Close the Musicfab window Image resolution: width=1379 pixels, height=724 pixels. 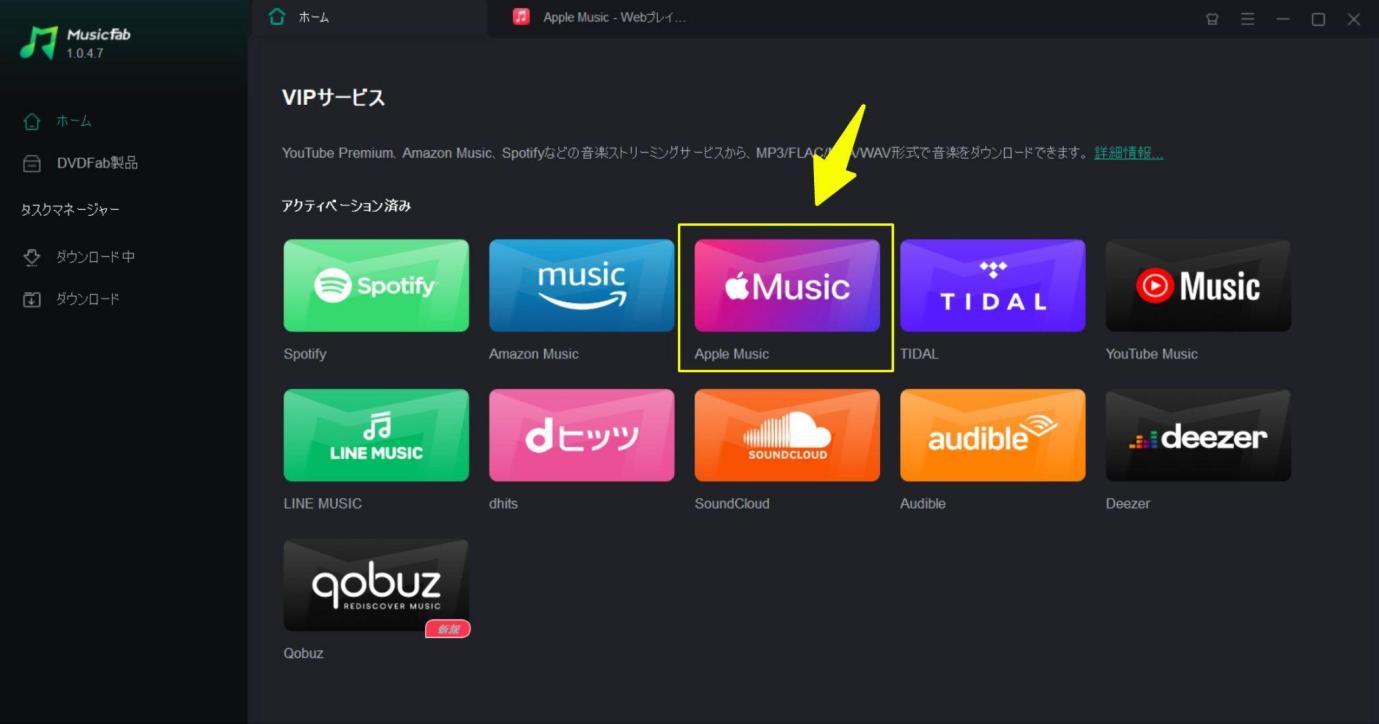click(1354, 19)
